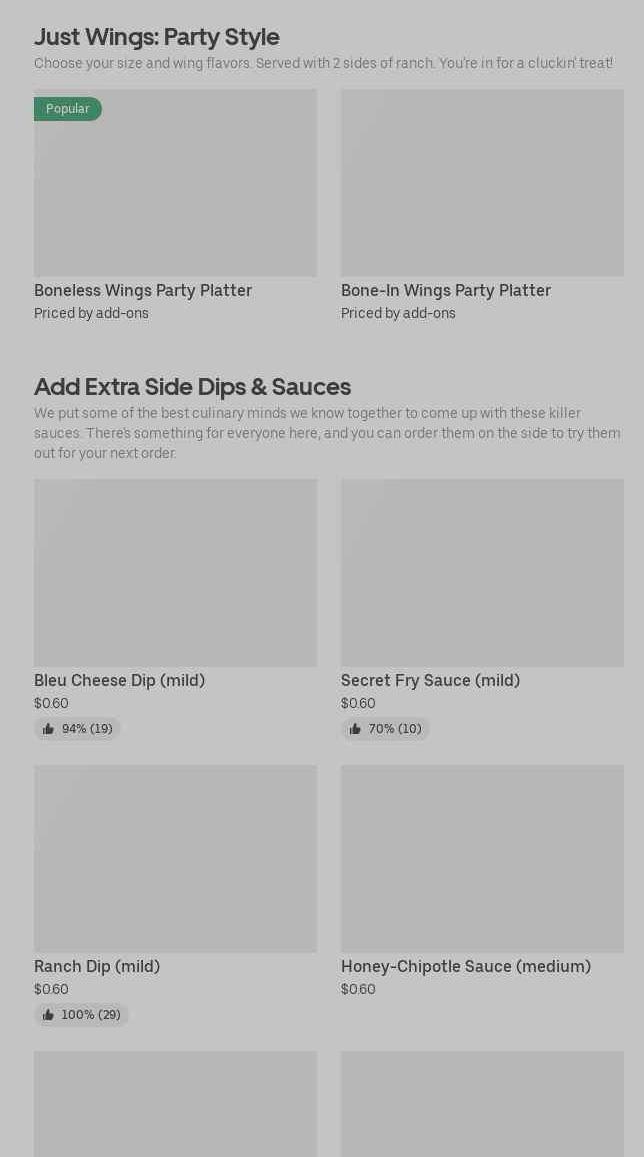Click the Popular badge on Boneless Wings

[68, 109]
